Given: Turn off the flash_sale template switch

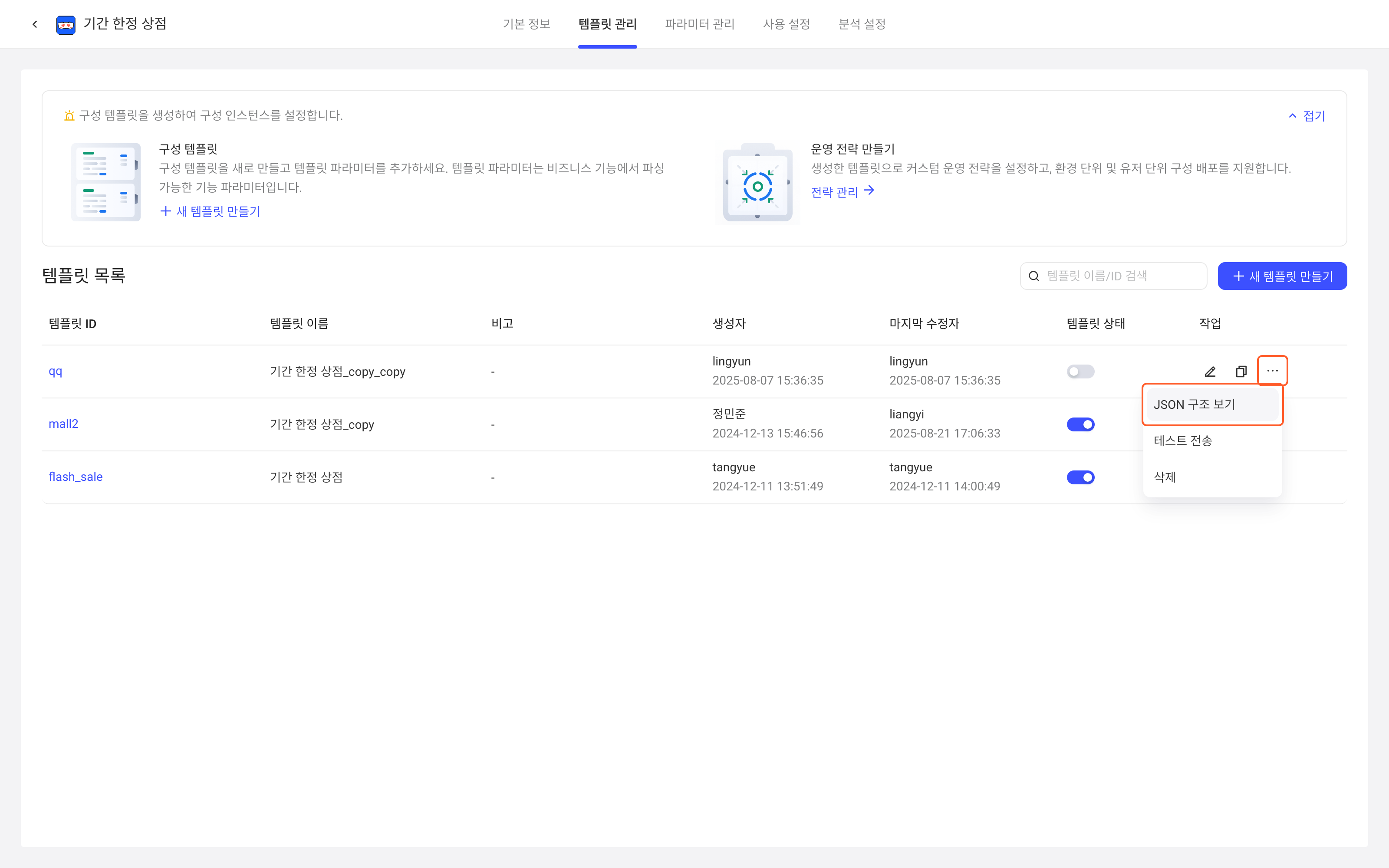Looking at the screenshot, I should [x=1080, y=477].
